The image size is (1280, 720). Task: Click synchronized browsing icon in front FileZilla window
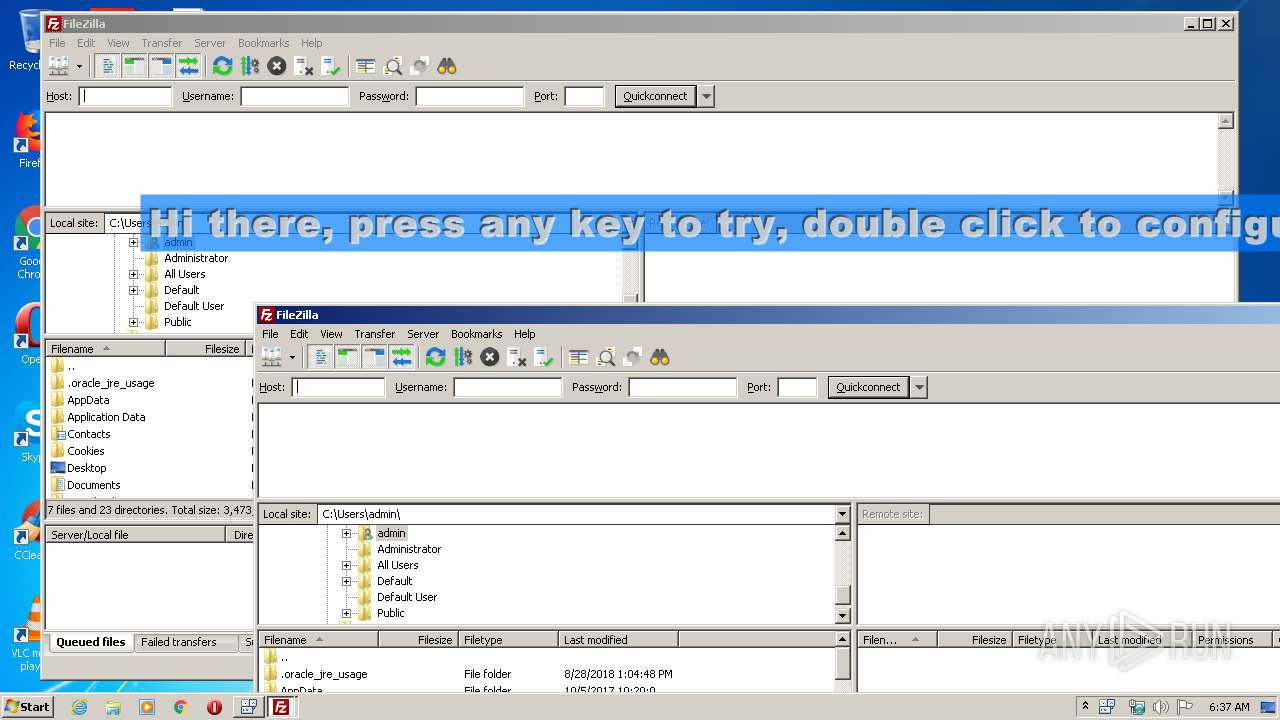point(632,357)
